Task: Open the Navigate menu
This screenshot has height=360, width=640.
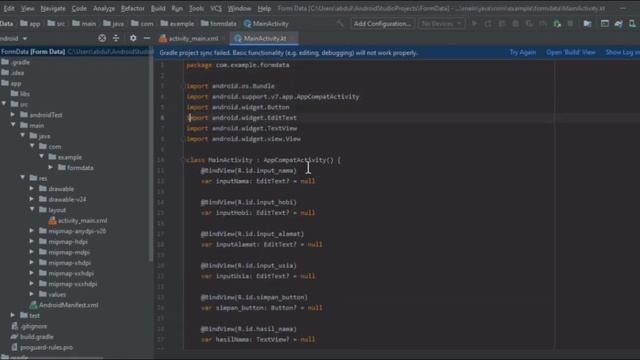Action: pyautogui.click(x=53, y=8)
